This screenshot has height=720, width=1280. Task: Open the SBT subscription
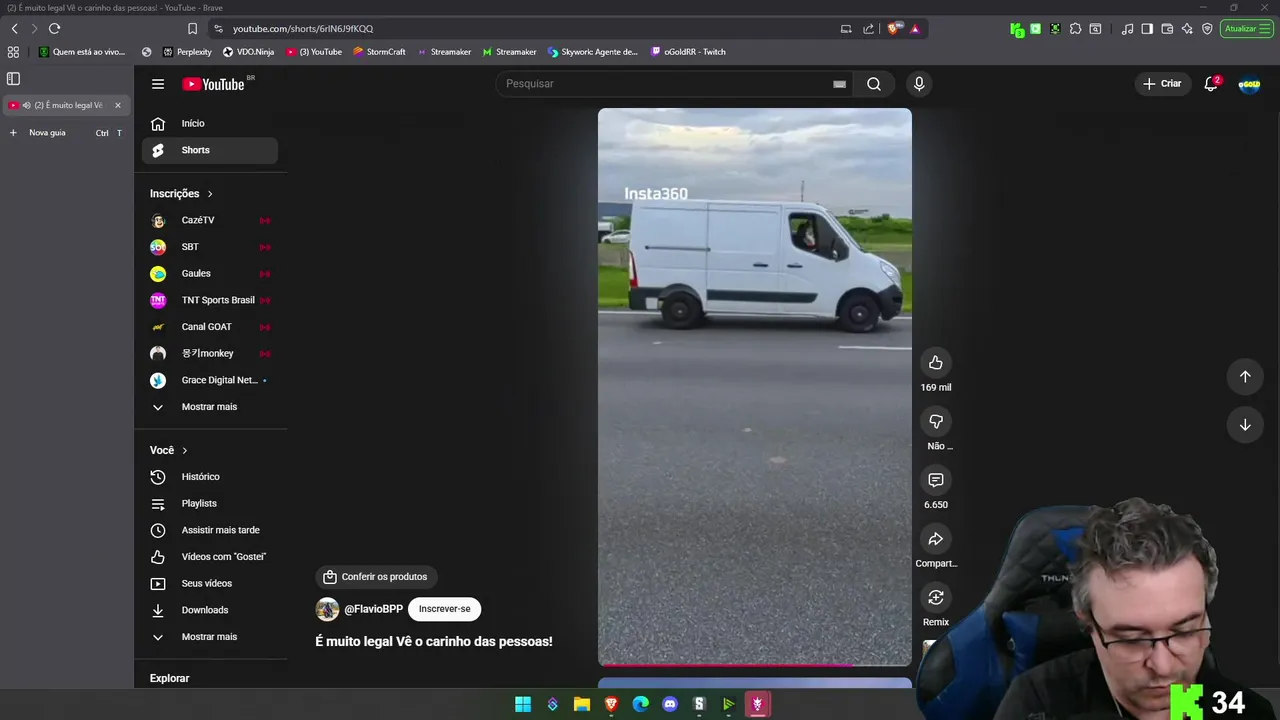(209, 247)
